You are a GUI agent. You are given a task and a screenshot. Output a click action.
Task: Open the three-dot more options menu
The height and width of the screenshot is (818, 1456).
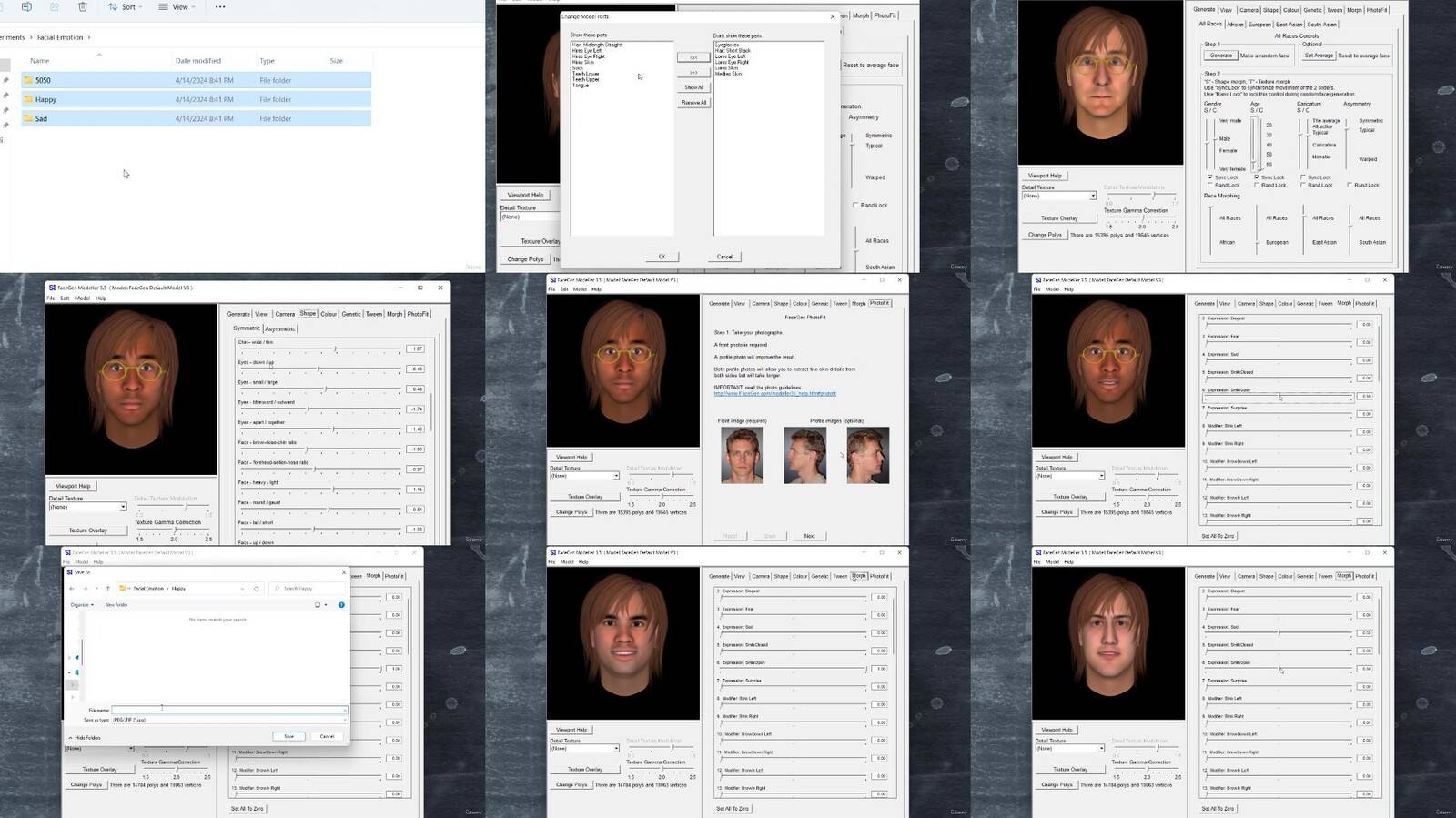click(x=220, y=7)
